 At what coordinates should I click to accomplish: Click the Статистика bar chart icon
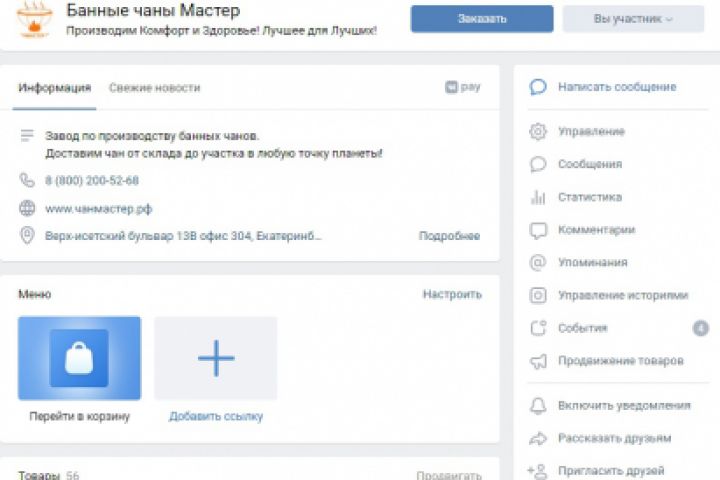pos(538,197)
